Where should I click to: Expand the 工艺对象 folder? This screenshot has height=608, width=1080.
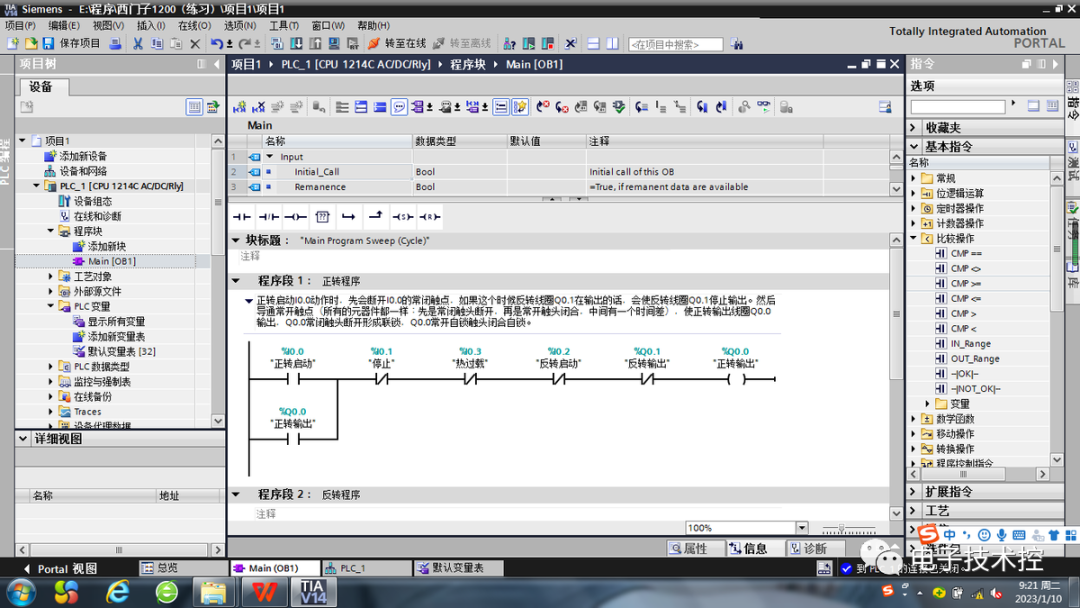tap(50, 276)
